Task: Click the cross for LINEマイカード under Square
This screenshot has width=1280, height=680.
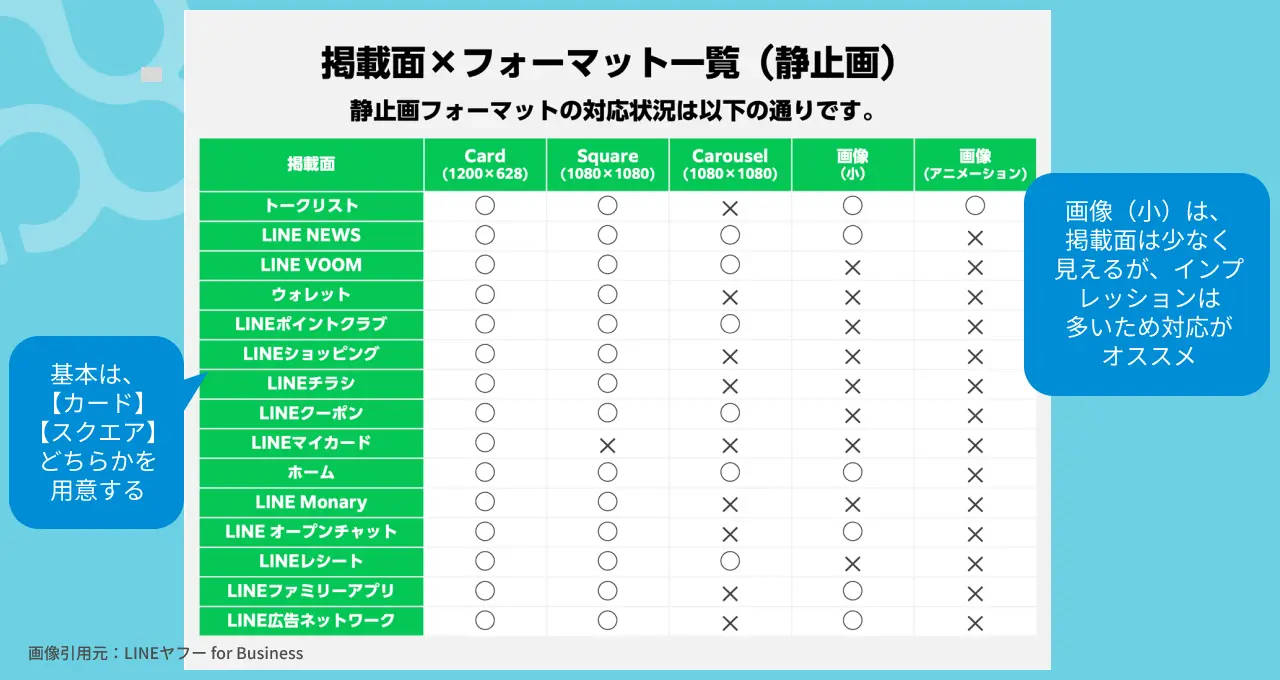Action: pyautogui.click(x=607, y=445)
